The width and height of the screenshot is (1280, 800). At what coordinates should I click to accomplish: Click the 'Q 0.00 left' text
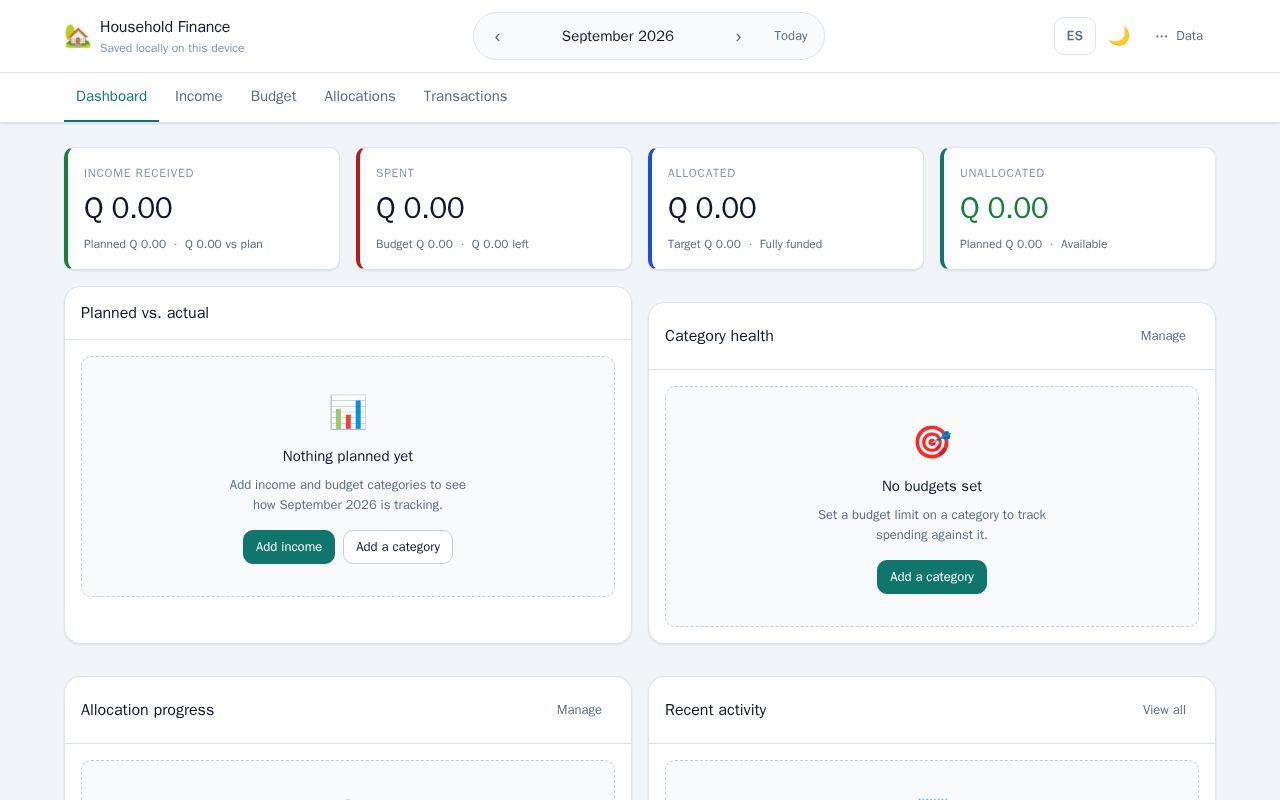pos(500,244)
